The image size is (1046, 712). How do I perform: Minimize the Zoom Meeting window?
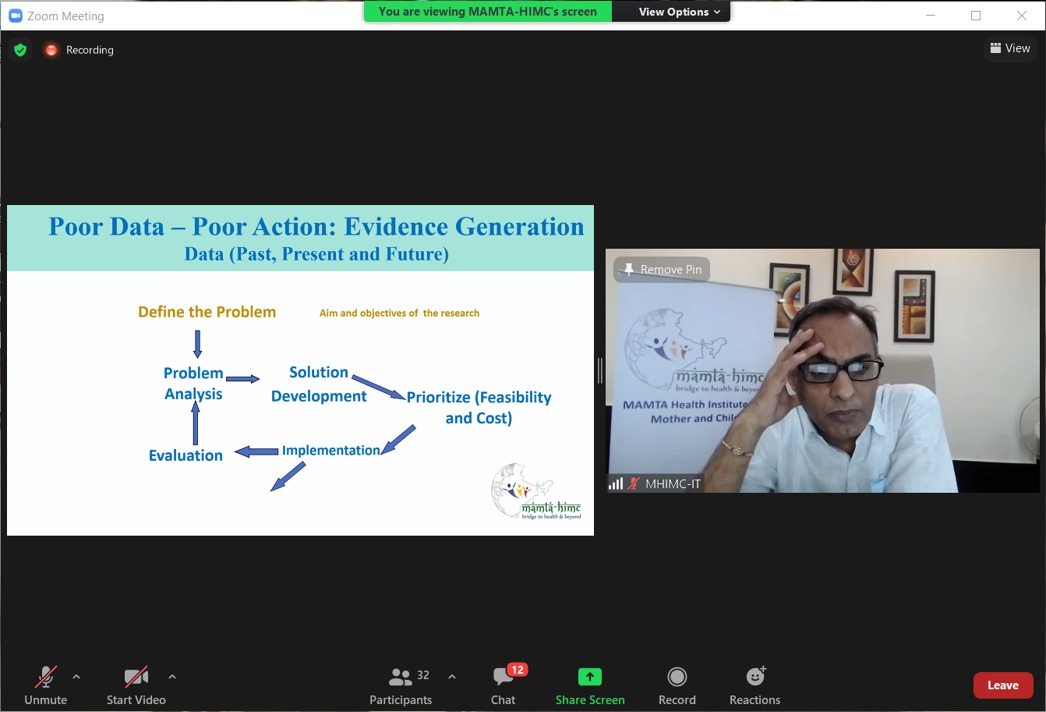pyautogui.click(x=930, y=15)
